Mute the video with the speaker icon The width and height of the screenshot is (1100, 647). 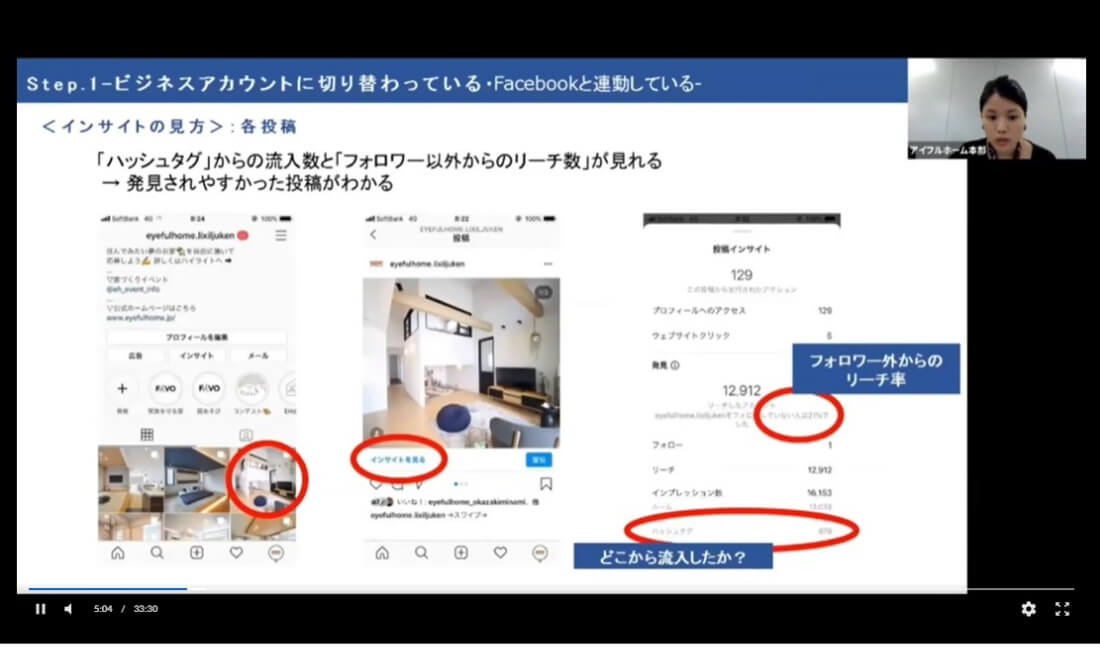click(x=67, y=608)
